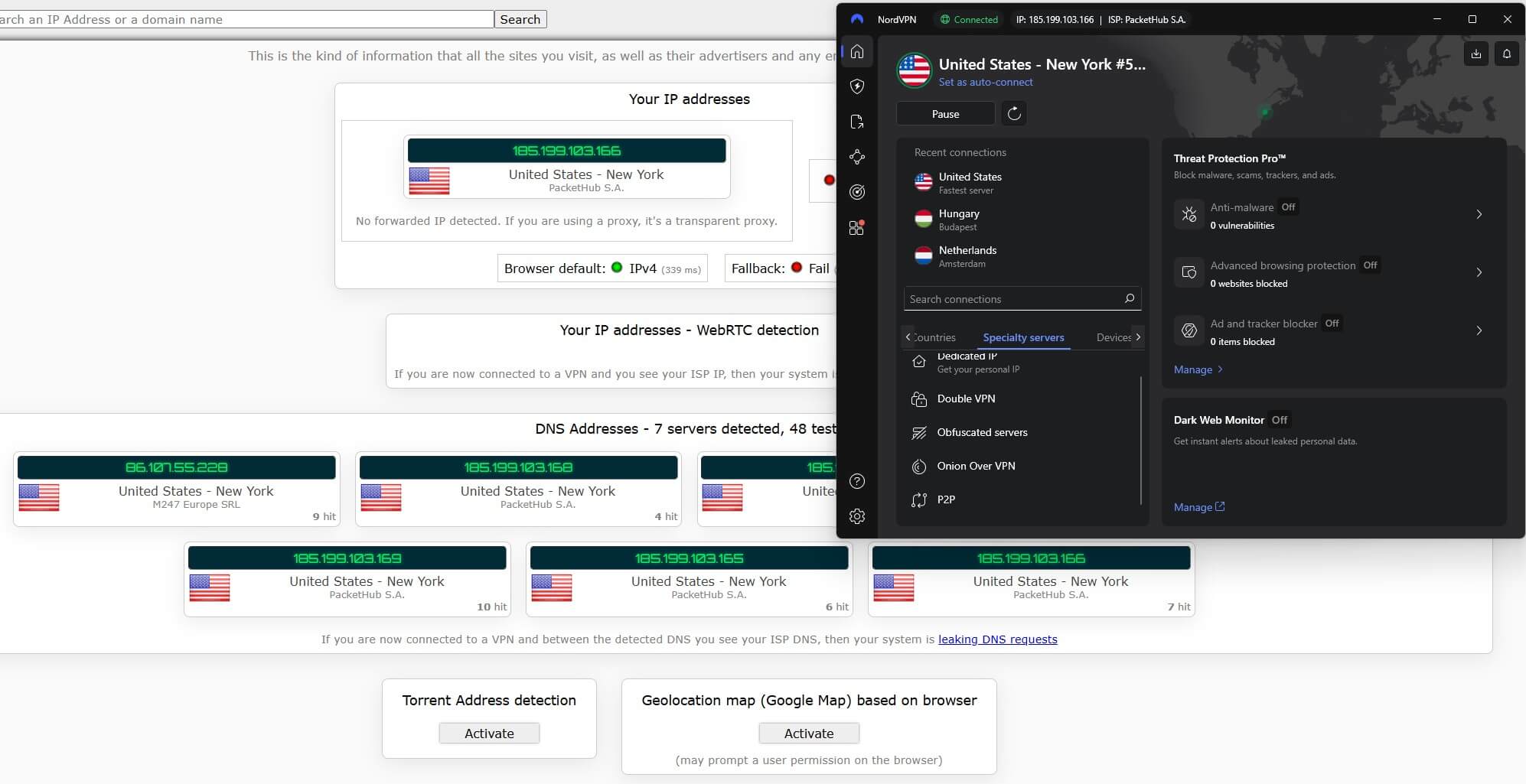Open Threat Protection shield icon in sidebar
The image size is (1526, 784).
click(857, 86)
